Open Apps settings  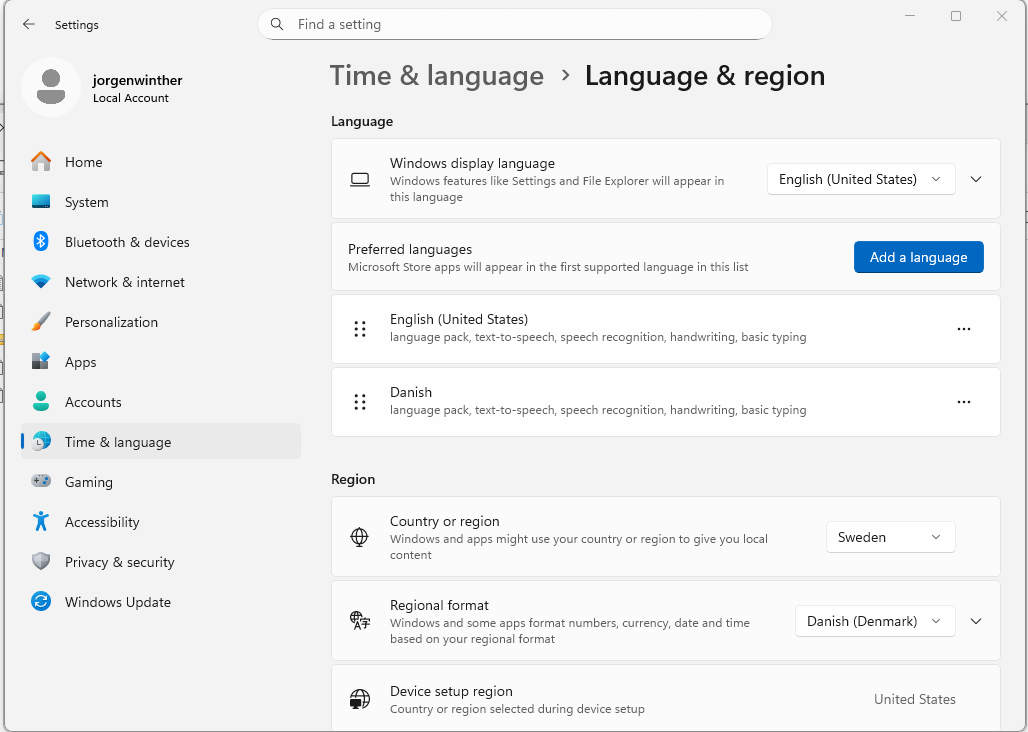(x=161, y=362)
